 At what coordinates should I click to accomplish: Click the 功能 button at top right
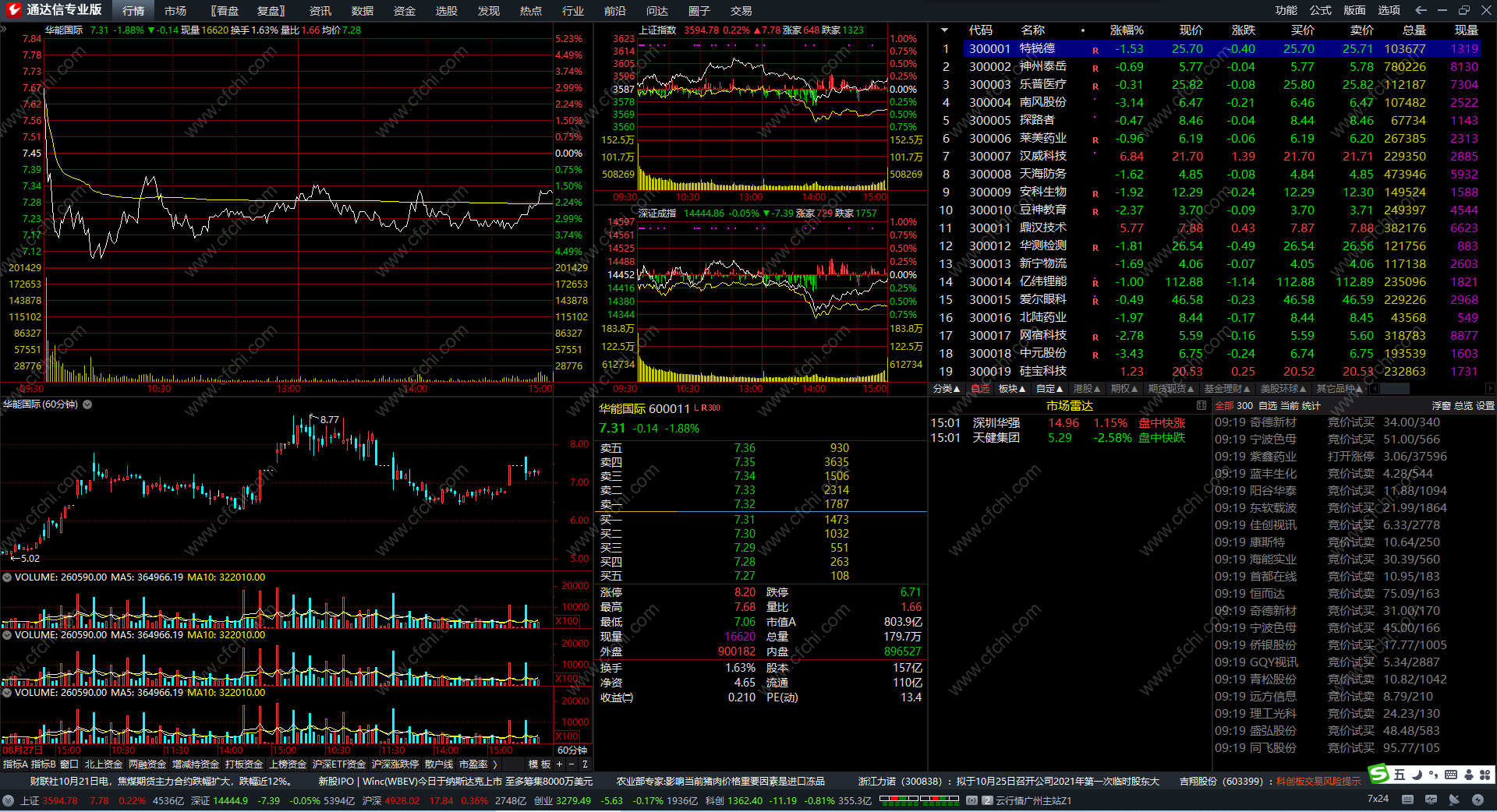1286,10
